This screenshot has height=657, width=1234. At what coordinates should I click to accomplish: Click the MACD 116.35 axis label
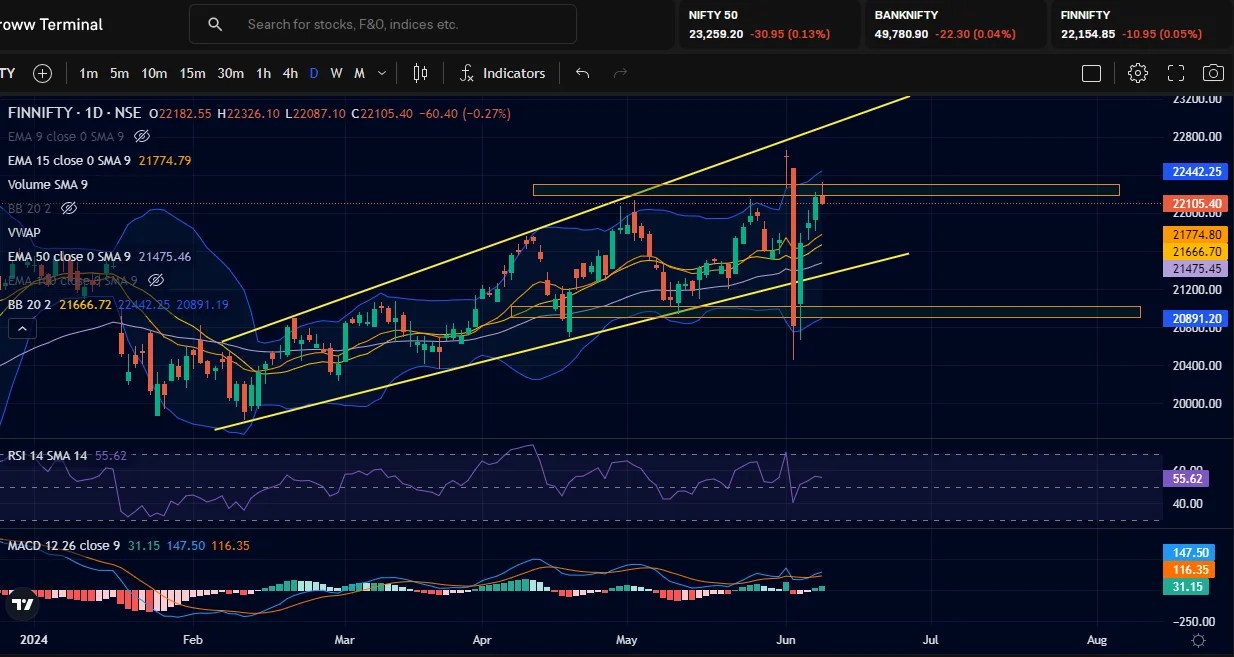click(x=1187, y=570)
